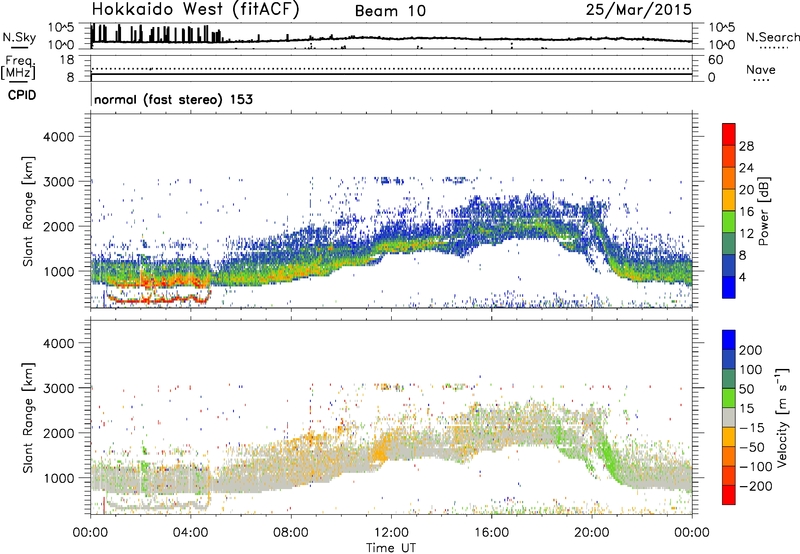800x554 pixels.
Task: Click the '1000' tick in velocity panel
Action: [58, 478]
